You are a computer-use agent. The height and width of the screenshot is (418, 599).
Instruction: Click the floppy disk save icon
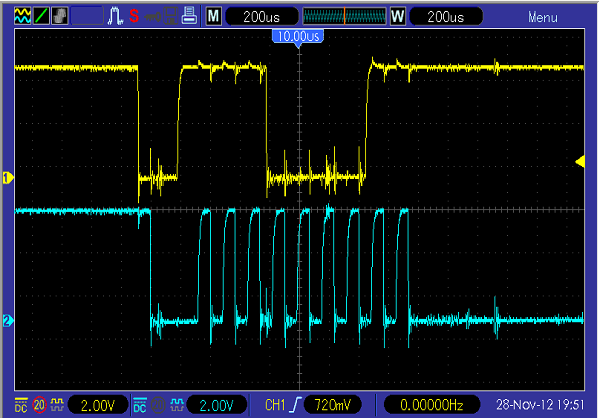[x=170, y=16]
